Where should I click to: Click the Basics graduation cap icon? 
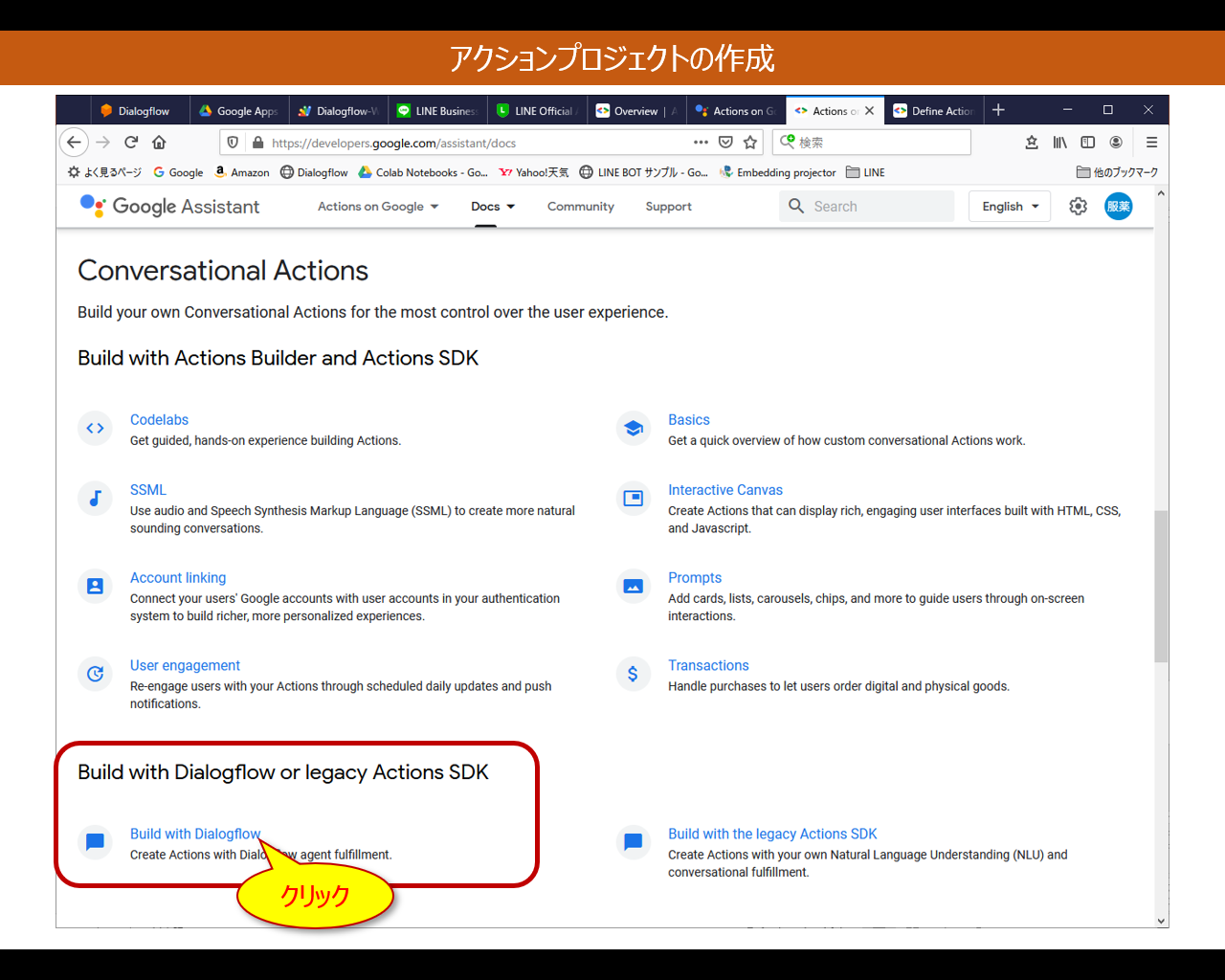click(x=633, y=429)
